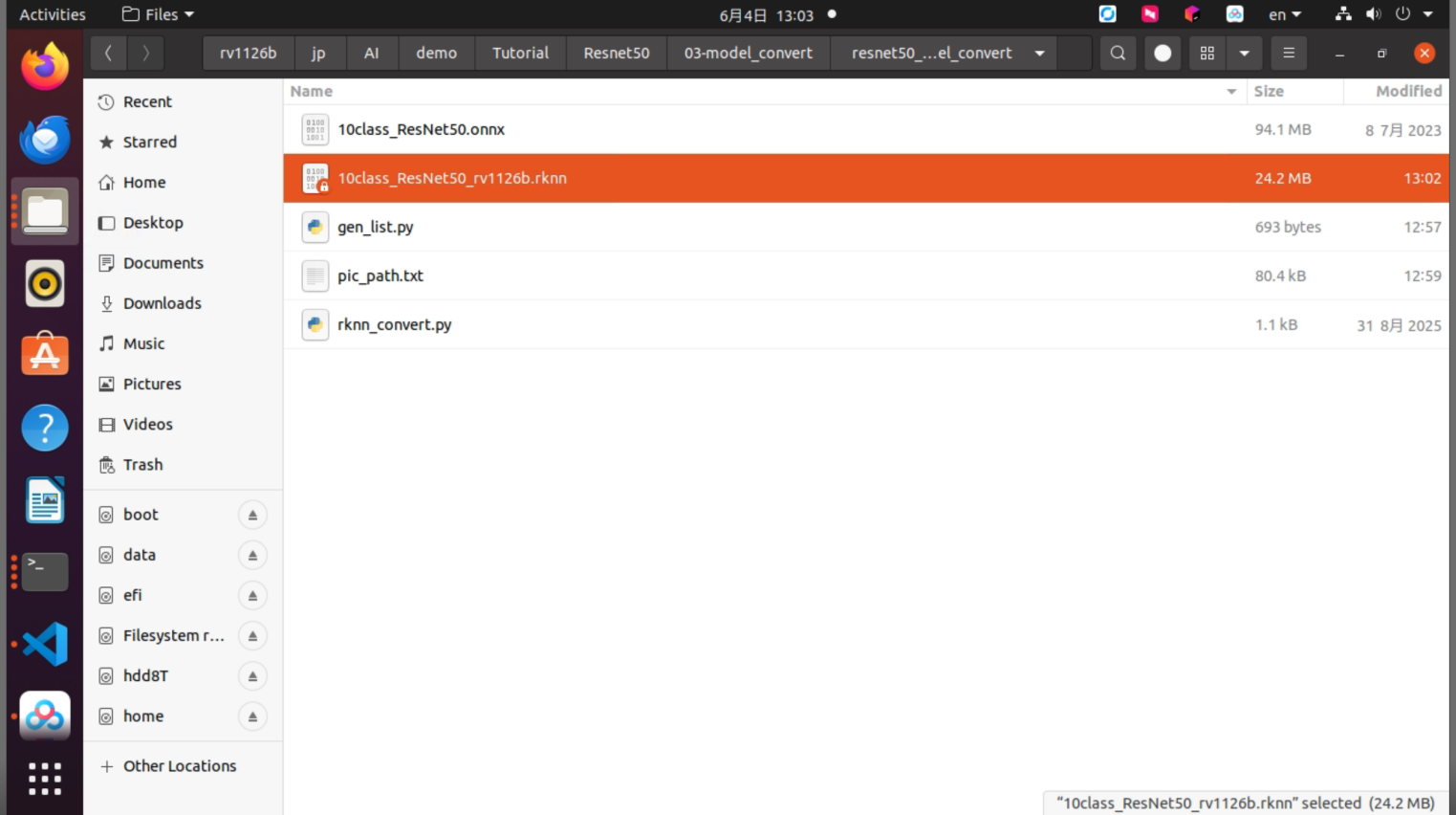The width and height of the screenshot is (1456, 815).
Task: Eject the hdd8T volume
Action: click(252, 676)
